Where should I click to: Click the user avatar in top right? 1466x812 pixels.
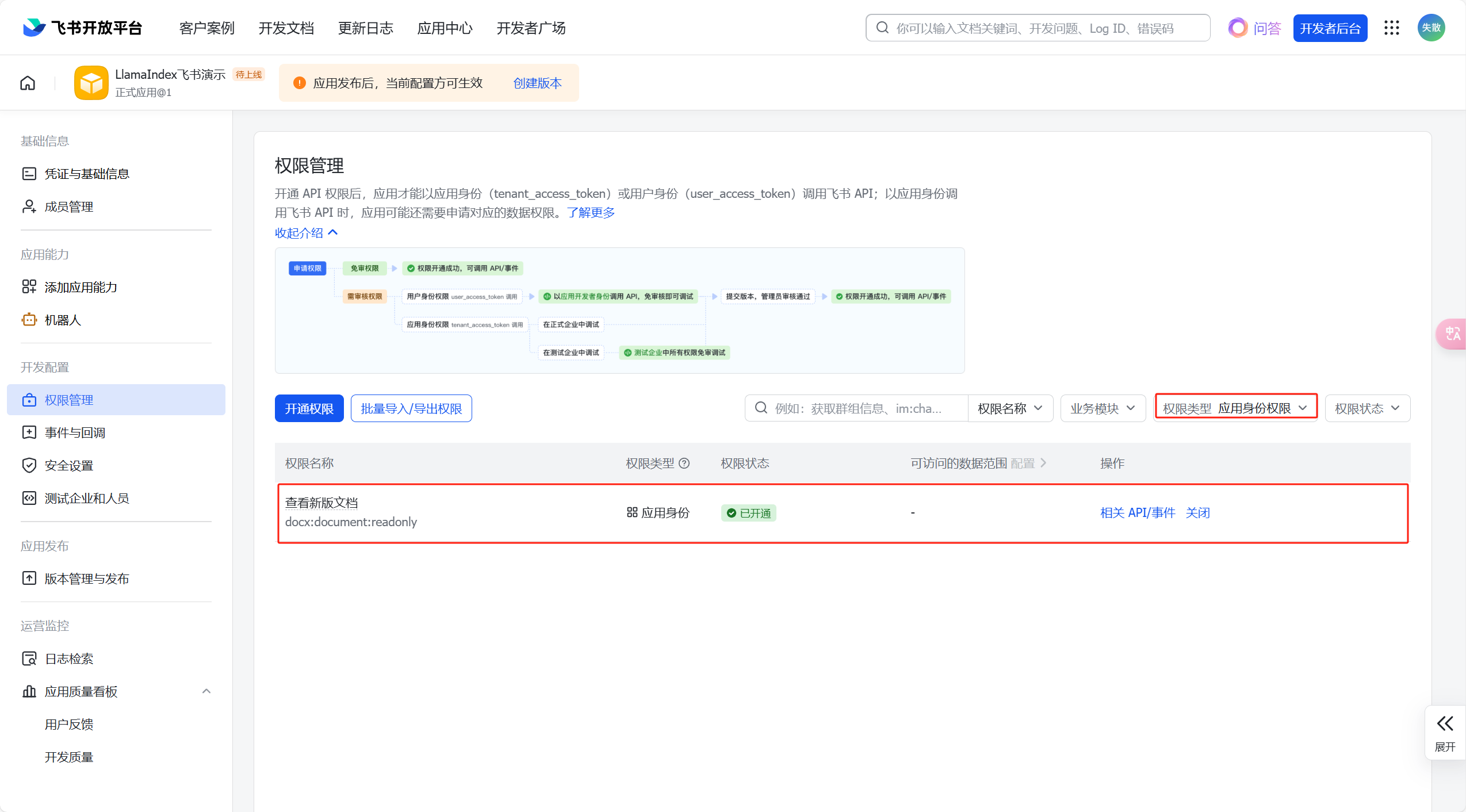(x=1431, y=28)
